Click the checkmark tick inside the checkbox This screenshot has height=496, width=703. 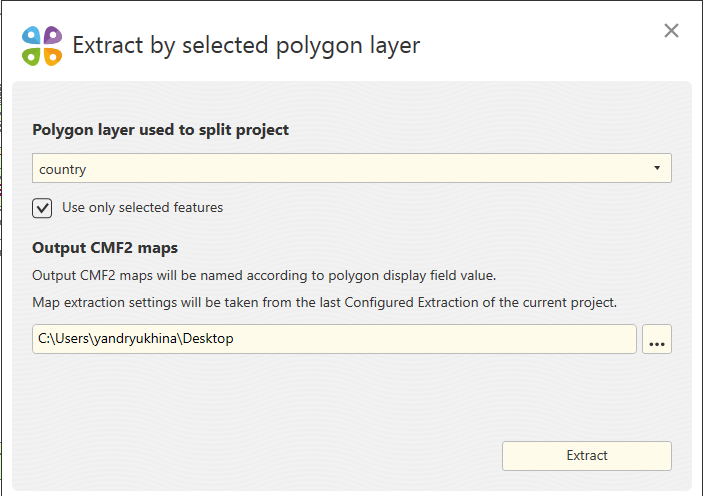pyautogui.click(x=42, y=208)
